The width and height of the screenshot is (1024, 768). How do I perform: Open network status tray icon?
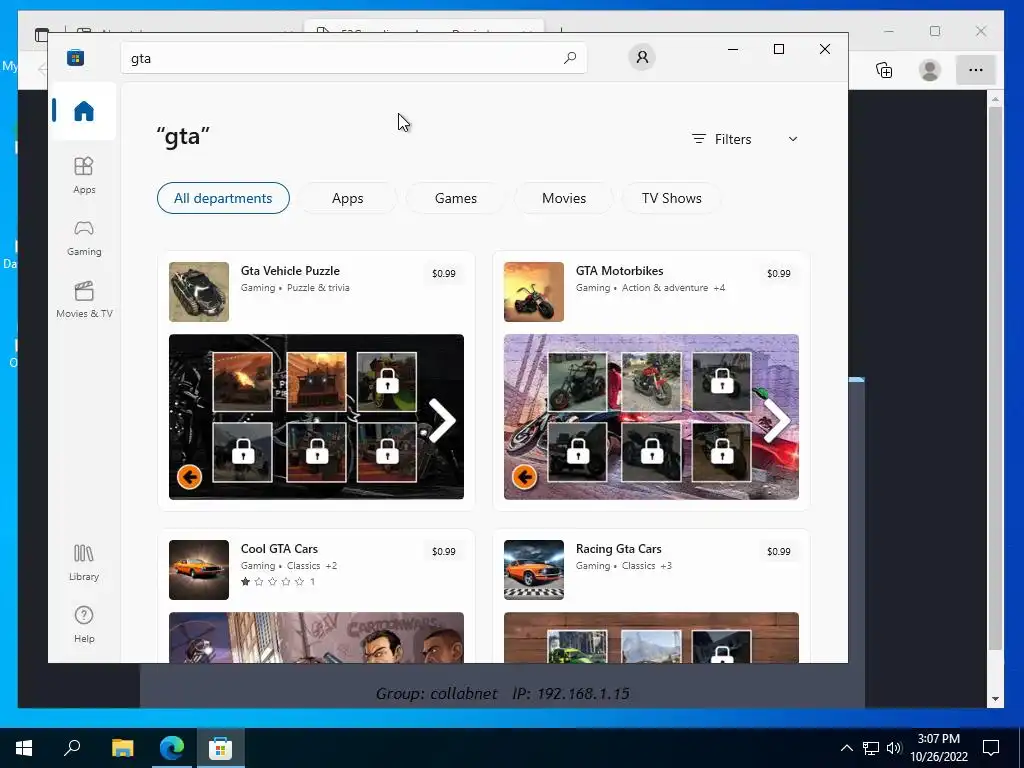[x=871, y=748]
